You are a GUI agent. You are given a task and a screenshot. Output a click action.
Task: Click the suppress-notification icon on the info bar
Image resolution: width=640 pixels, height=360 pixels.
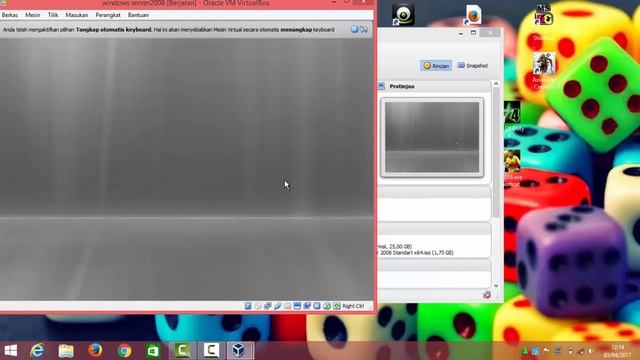tap(363, 29)
